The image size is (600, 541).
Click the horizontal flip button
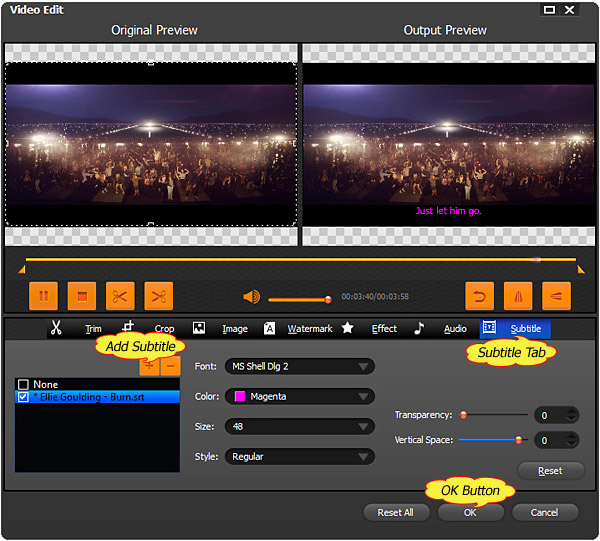click(518, 296)
